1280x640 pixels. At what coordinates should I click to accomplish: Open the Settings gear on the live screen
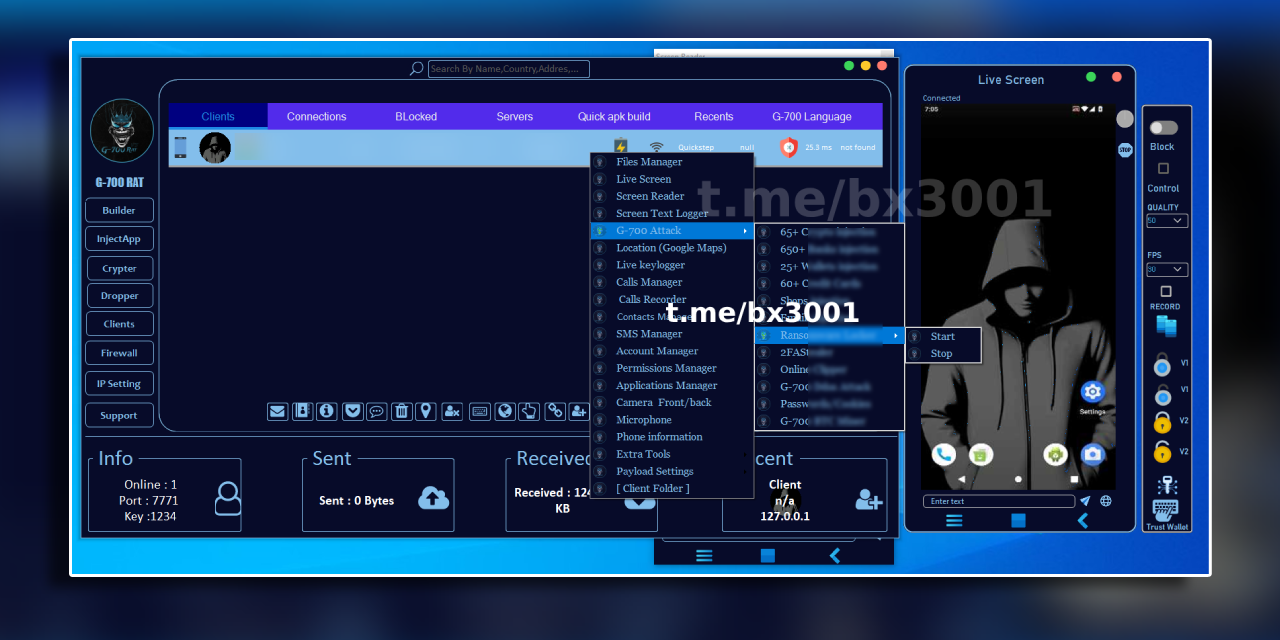coord(1092,392)
